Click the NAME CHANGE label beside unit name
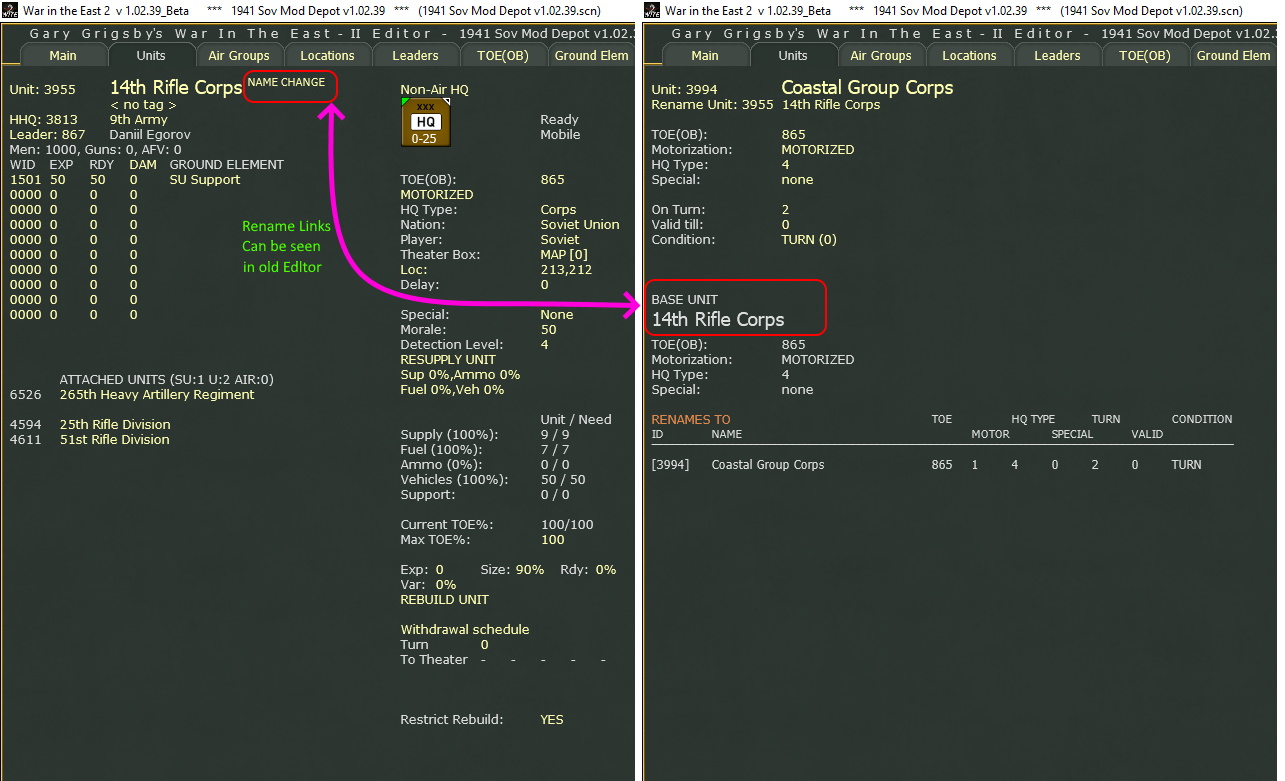This screenshot has height=781, width=1285. pyautogui.click(x=286, y=83)
